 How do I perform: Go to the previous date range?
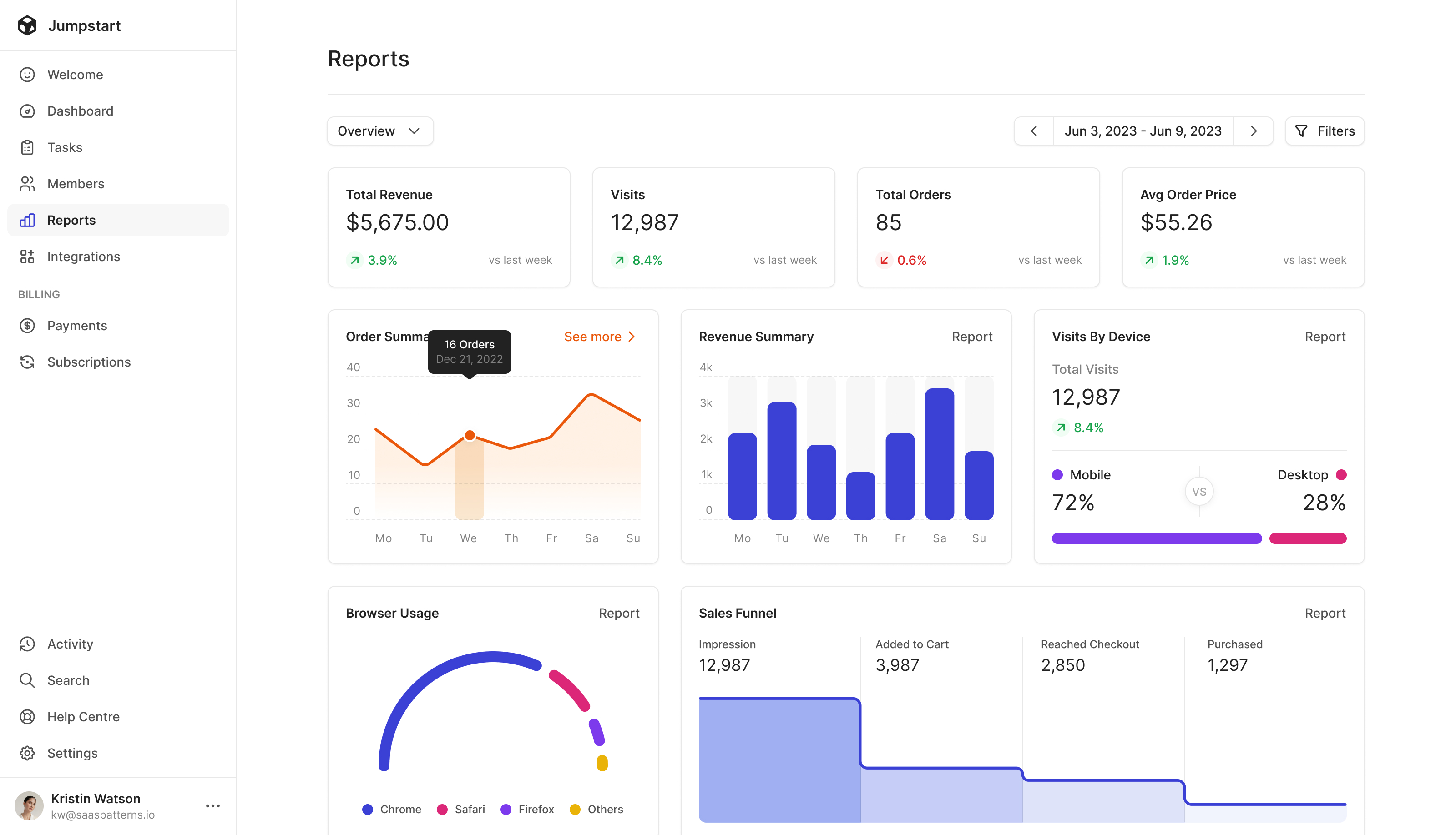1034,131
